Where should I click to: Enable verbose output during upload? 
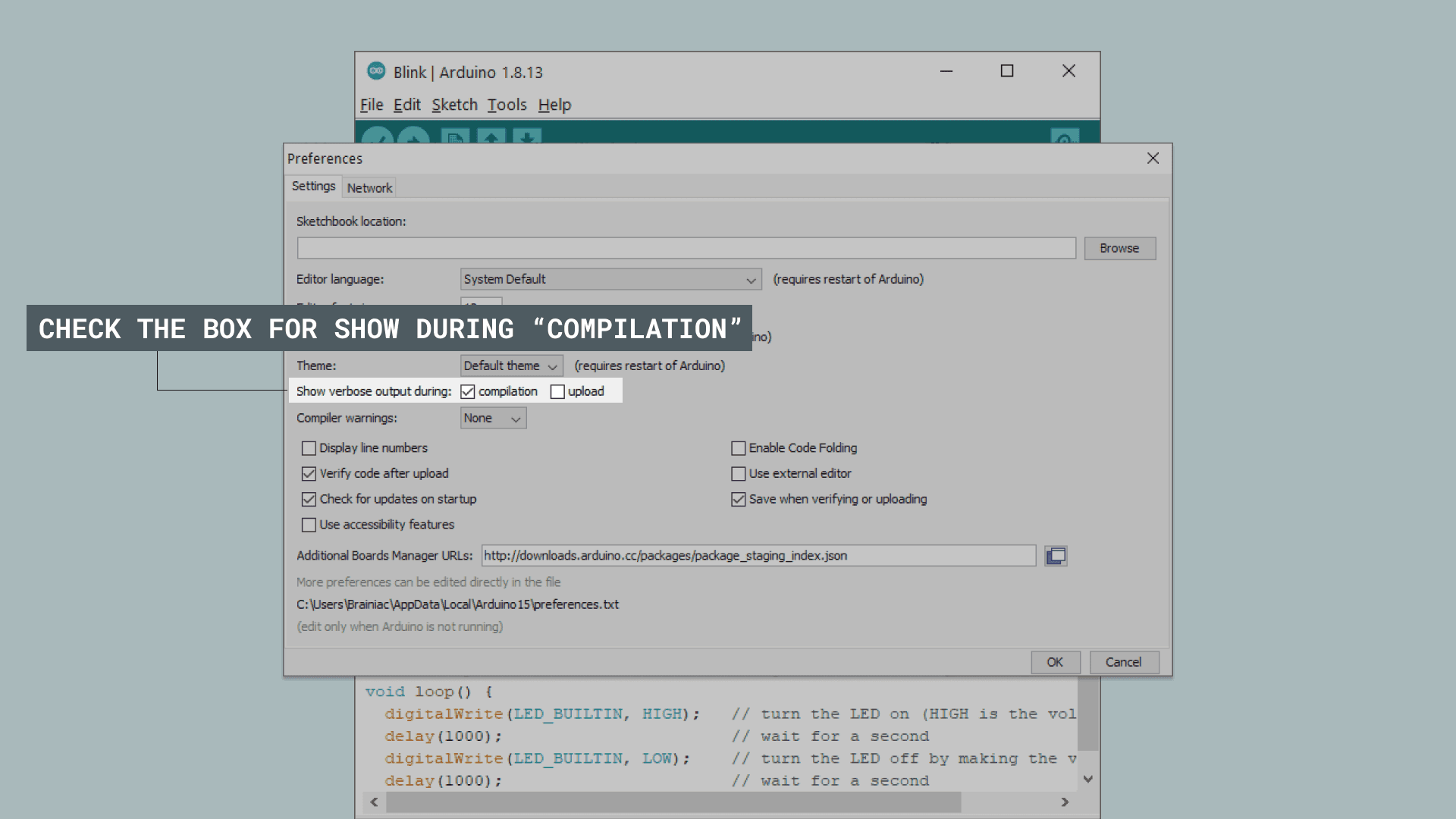(x=557, y=391)
